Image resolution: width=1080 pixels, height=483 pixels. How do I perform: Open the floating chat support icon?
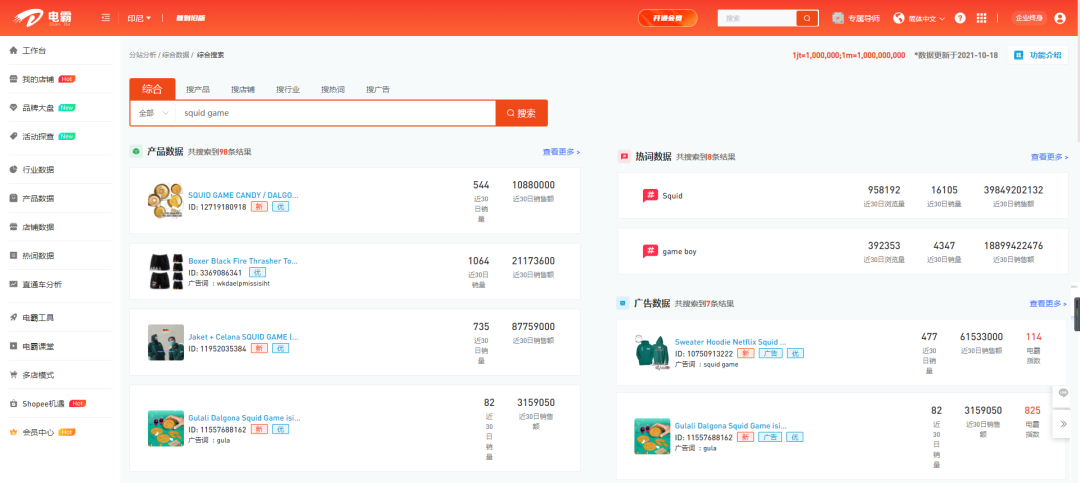[x=1063, y=393]
